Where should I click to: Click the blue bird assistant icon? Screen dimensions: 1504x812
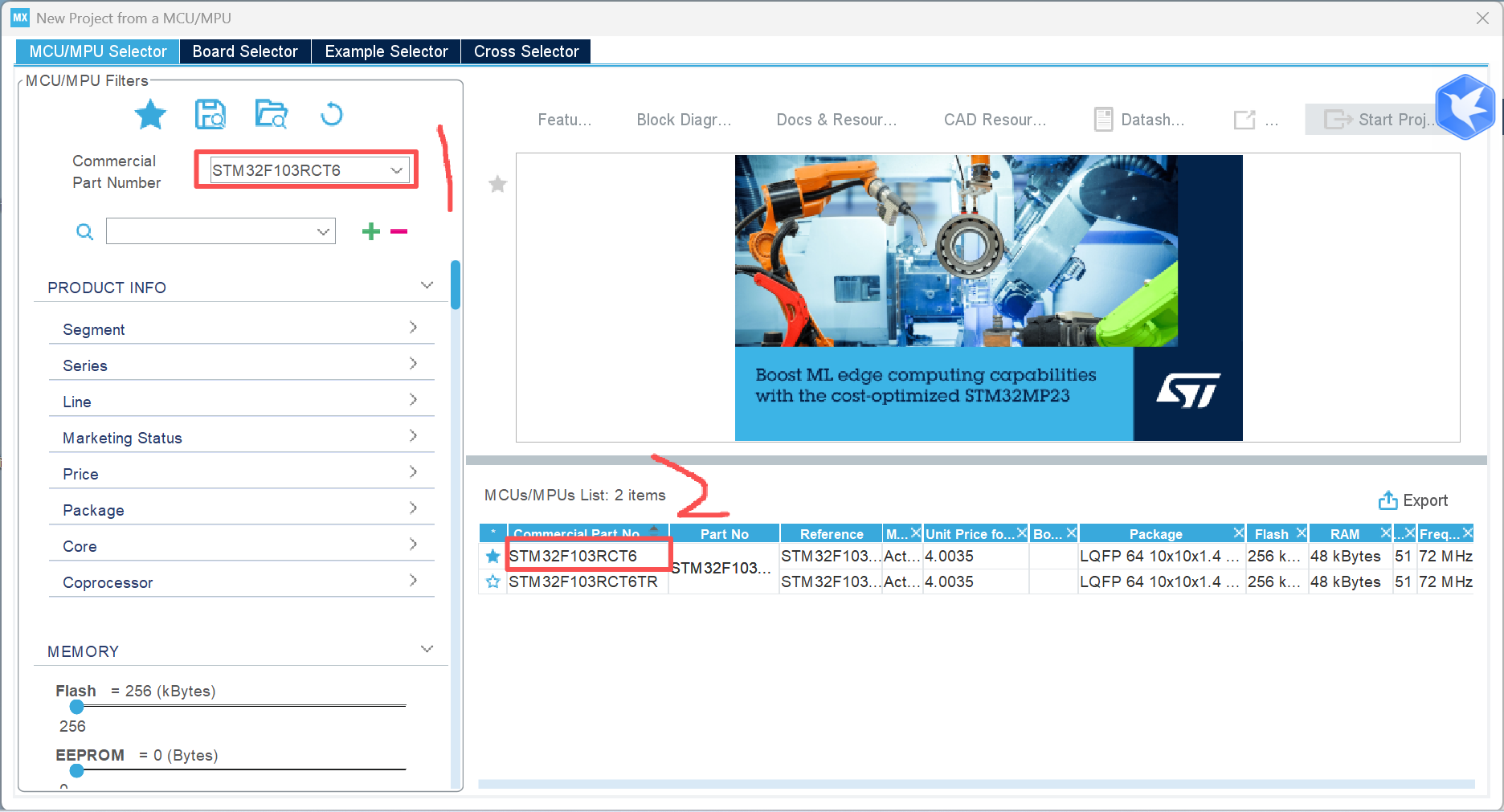tap(1466, 106)
